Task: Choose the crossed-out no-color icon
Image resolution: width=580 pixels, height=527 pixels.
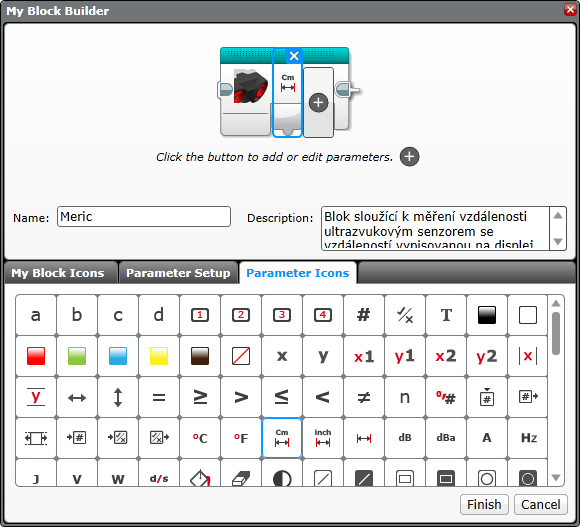Action: click(x=241, y=356)
